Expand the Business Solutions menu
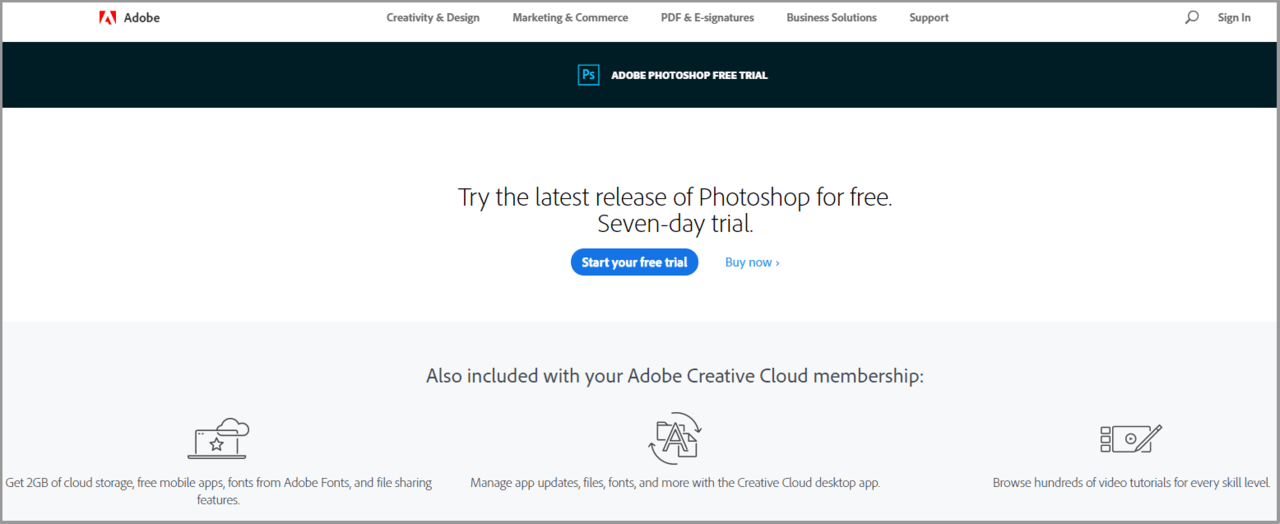The width and height of the screenshot is (1280, 524). 831,17
